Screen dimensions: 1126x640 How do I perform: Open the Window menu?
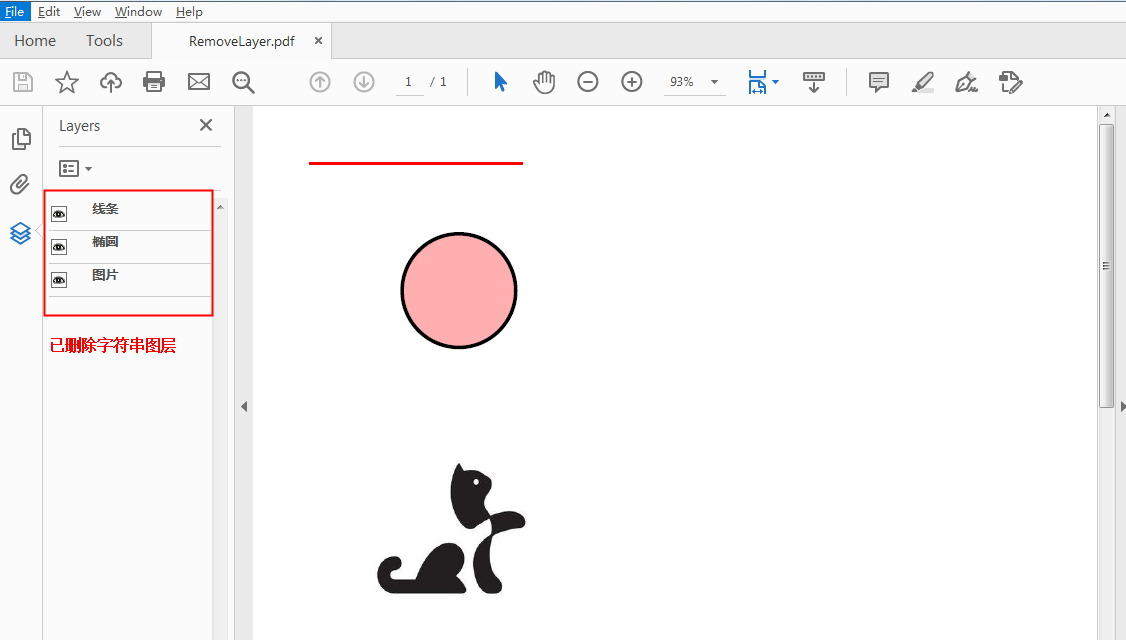point(139,11)
